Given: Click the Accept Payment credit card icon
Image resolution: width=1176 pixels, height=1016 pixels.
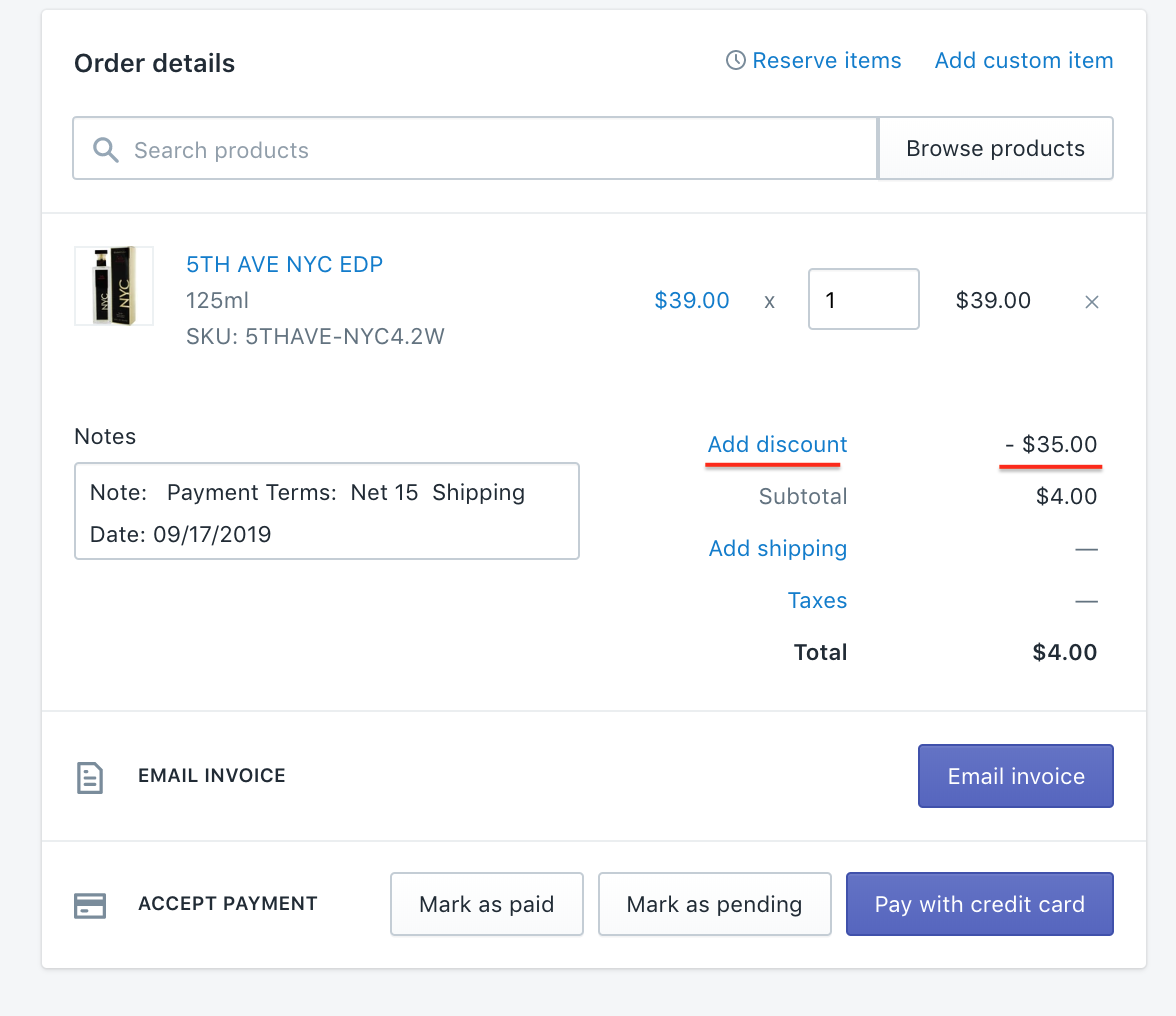Looking at the screenshot, I should pos(90,905).
